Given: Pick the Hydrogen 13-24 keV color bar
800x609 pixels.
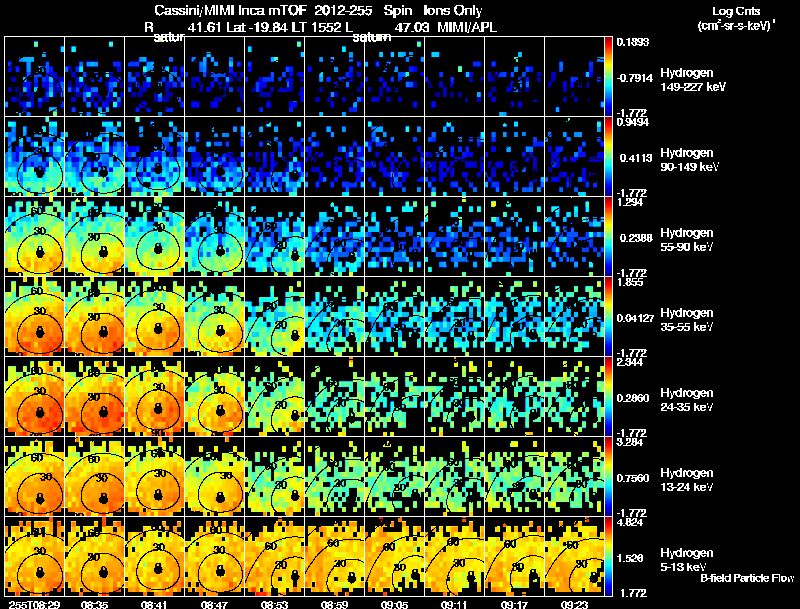Looking at the screenshot, I should click(608, 477).
